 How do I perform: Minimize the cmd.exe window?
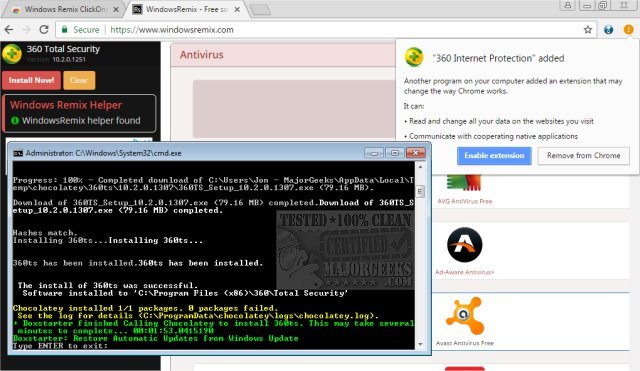coord(374,153)
